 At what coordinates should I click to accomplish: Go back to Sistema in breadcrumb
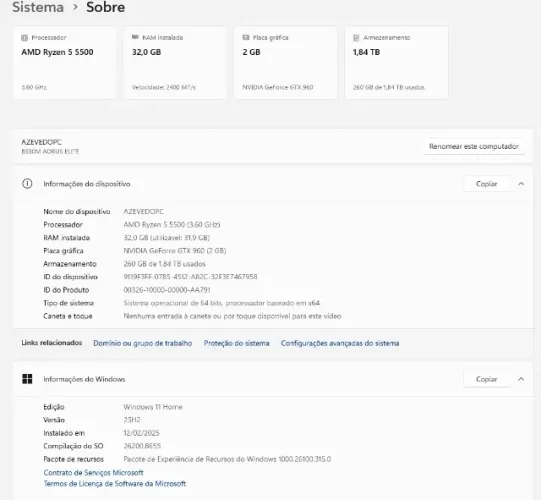point(38,7)
